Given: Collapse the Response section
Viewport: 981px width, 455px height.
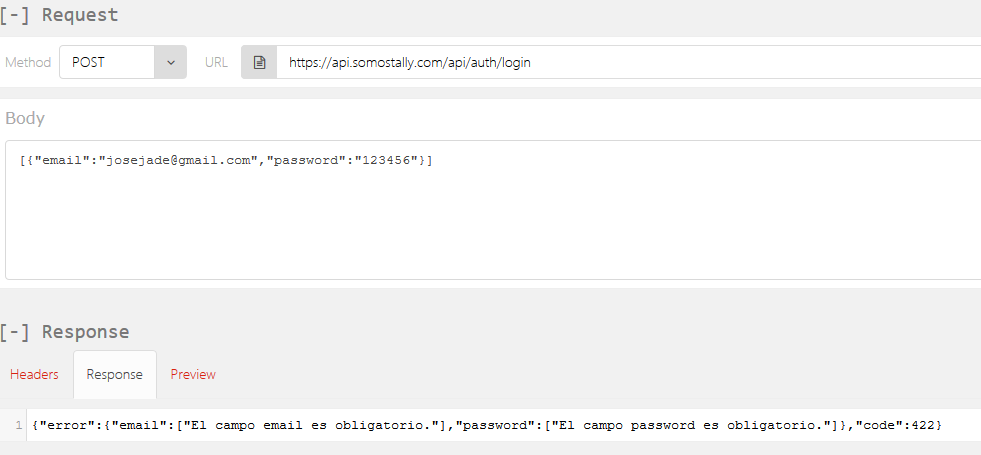Looking at the screenshot, I should pyautogui.click(x=14, y=332).
